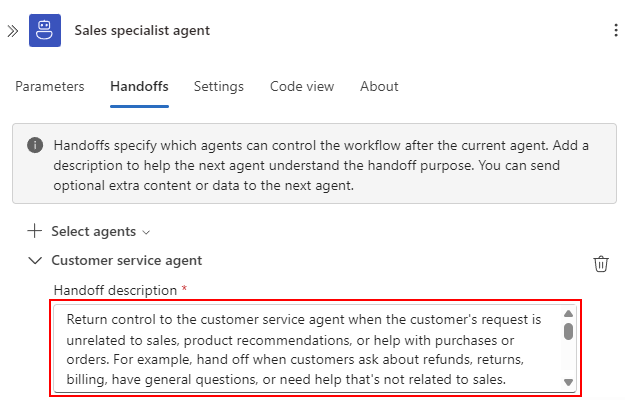
Task: Click the info icon in handoffs banner
Action: click(35, 145)
